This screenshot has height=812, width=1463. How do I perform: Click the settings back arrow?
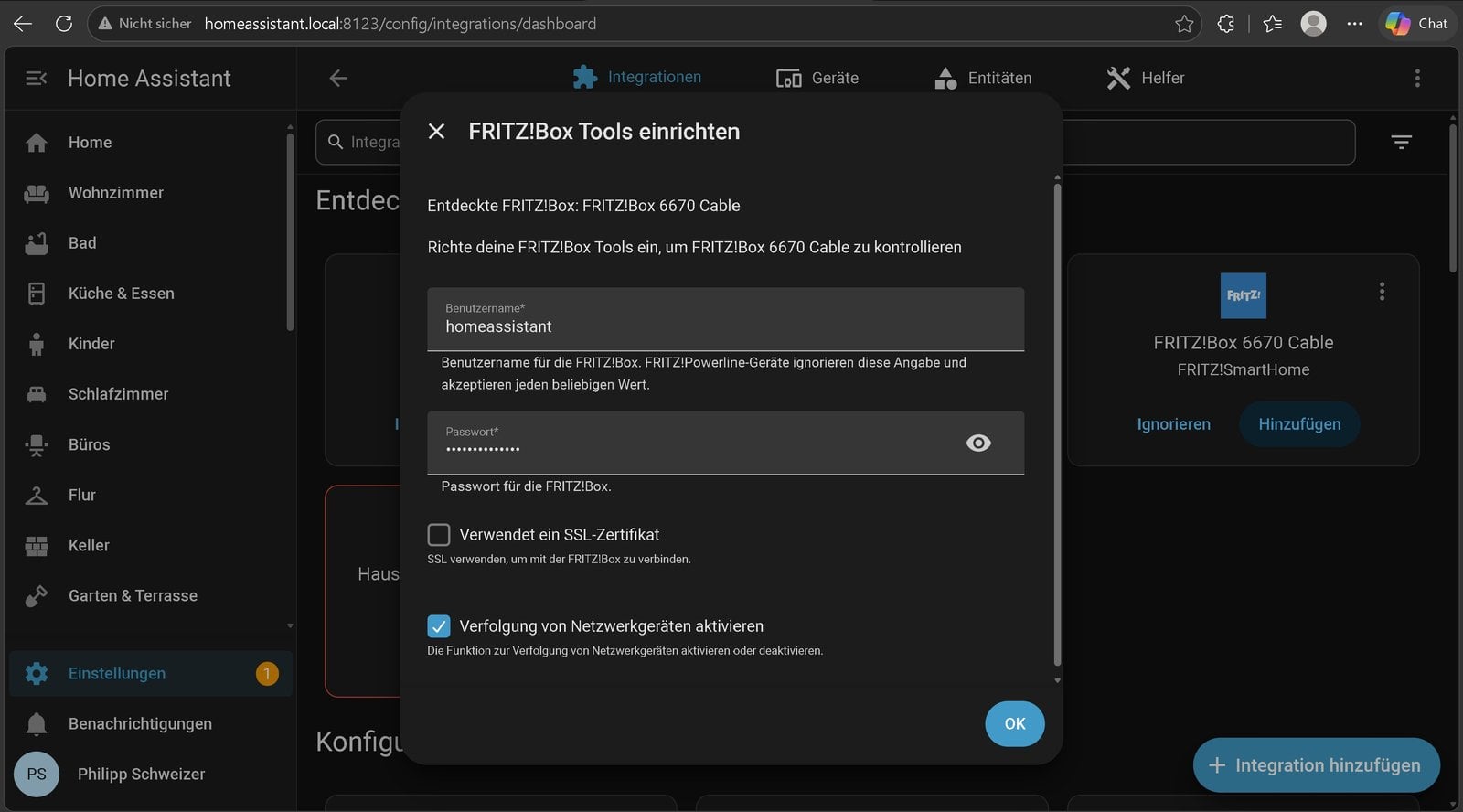pyautogui.click(x=338, y=79)
